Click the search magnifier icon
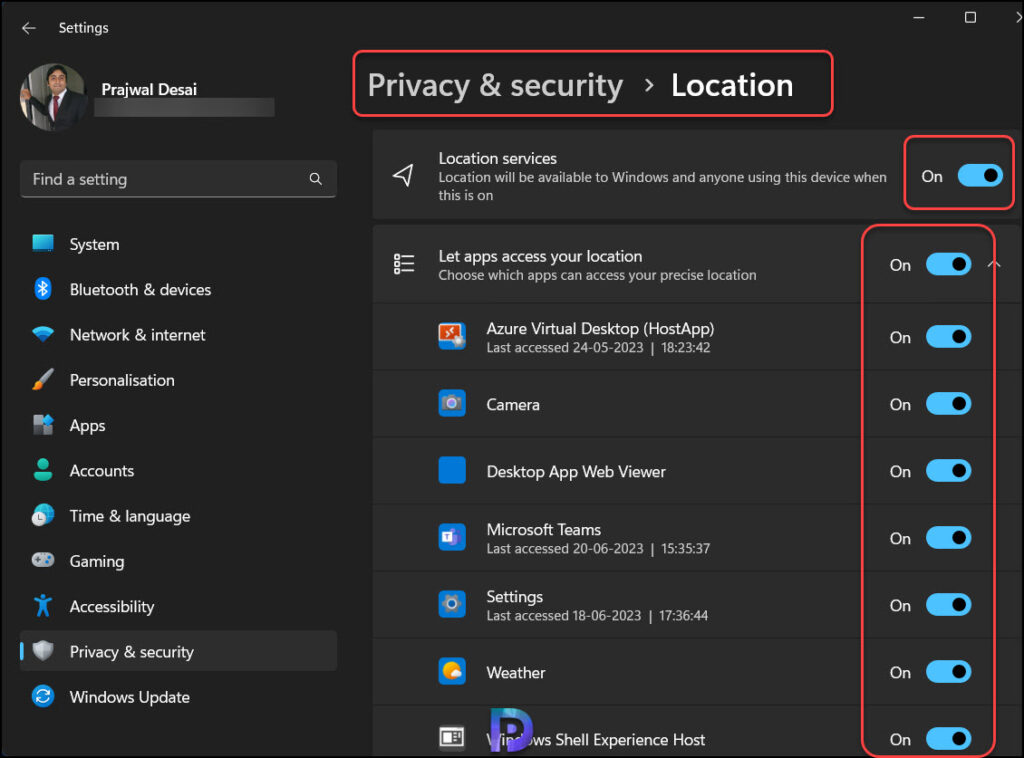 pyautogui.click(x=315, y=179)
